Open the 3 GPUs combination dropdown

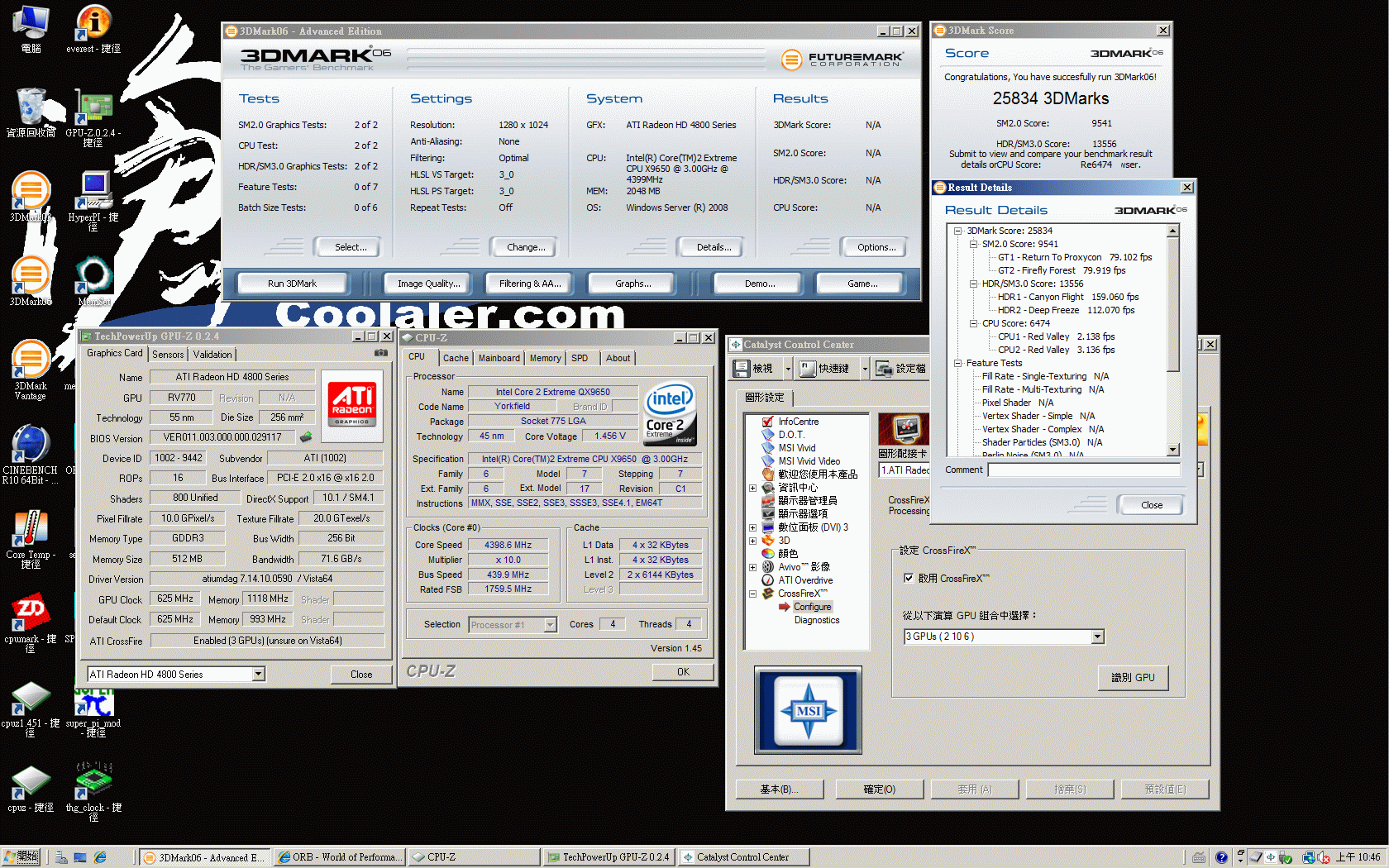click(x=1097, y=637)
